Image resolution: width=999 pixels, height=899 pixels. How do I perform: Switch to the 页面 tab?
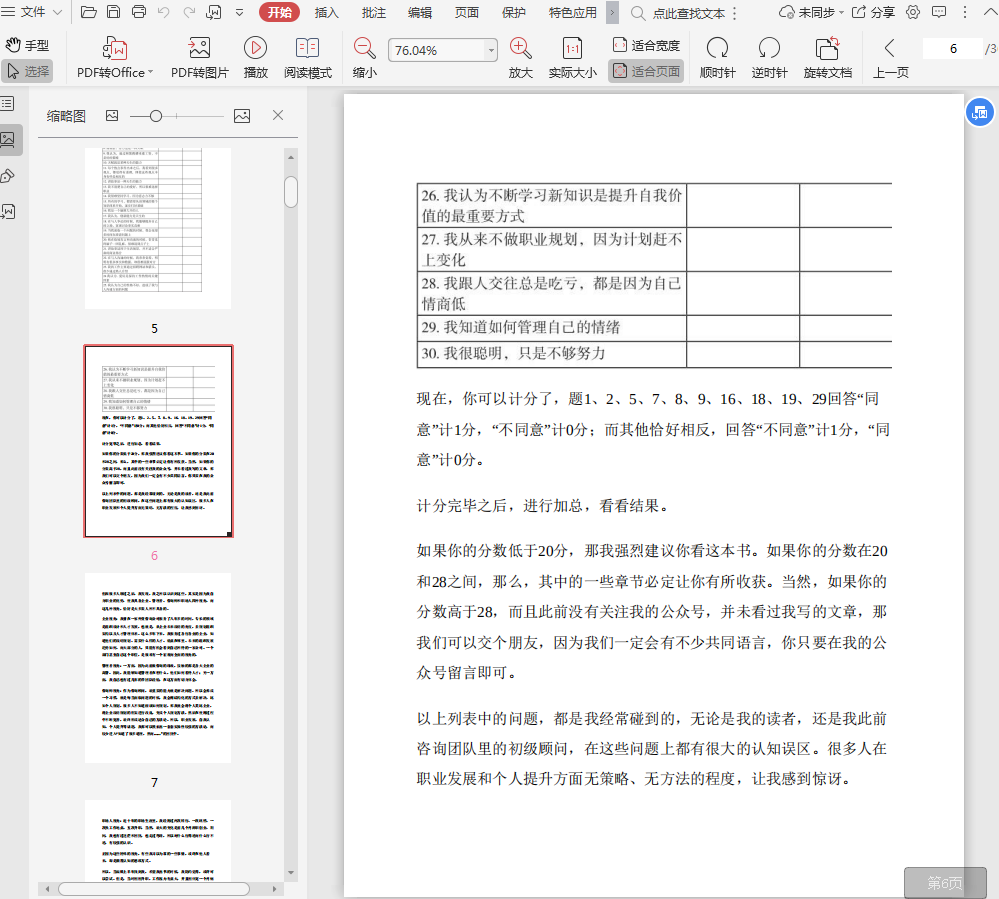466,13
